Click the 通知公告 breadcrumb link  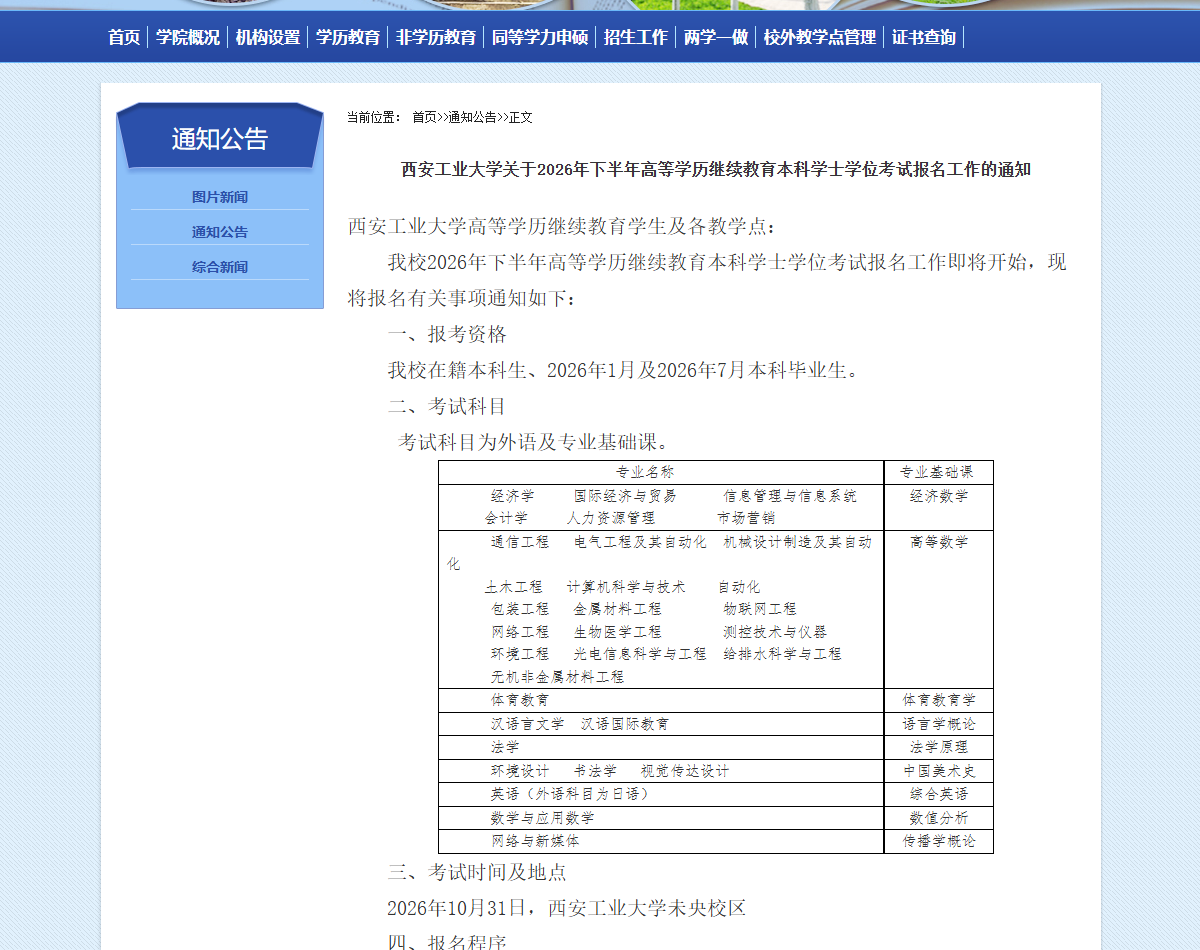click(x=472, y=117)
